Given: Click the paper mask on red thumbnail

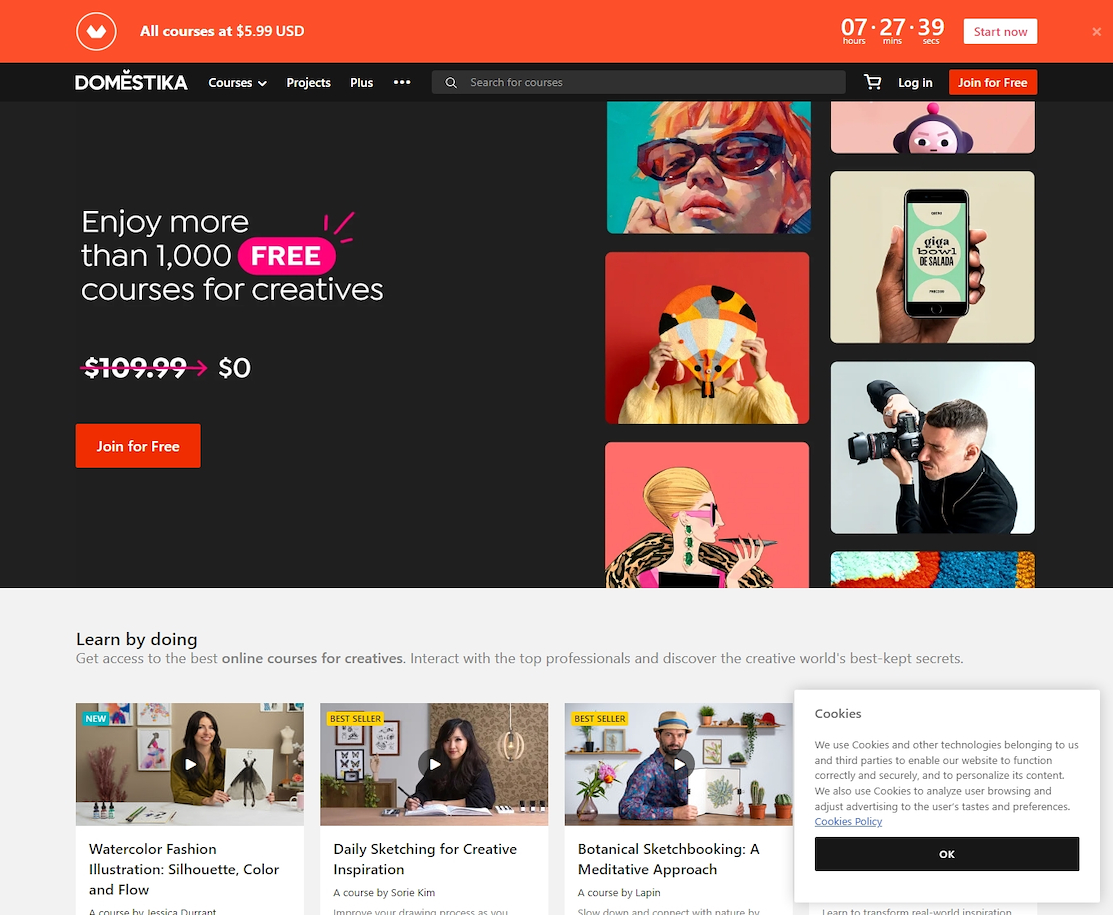Looking at the screenshot, I should click(707, 338).
